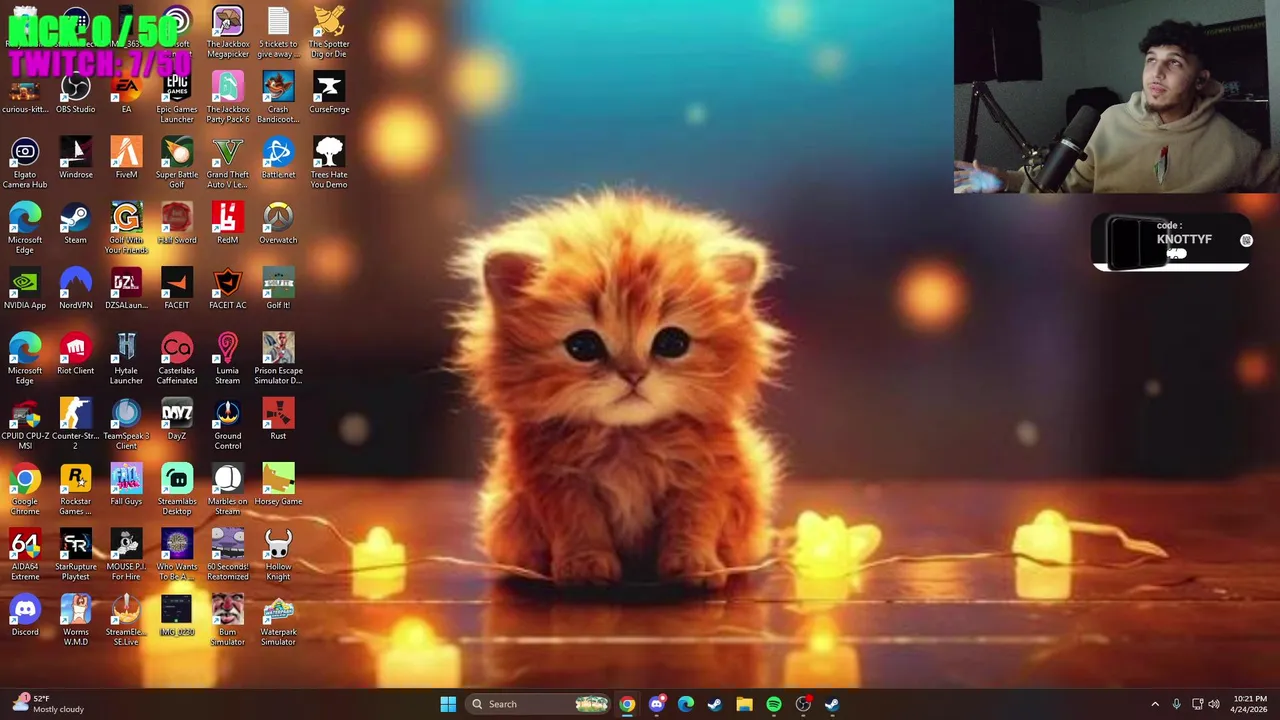Open Waterpark Simulator shortcut

278,620
